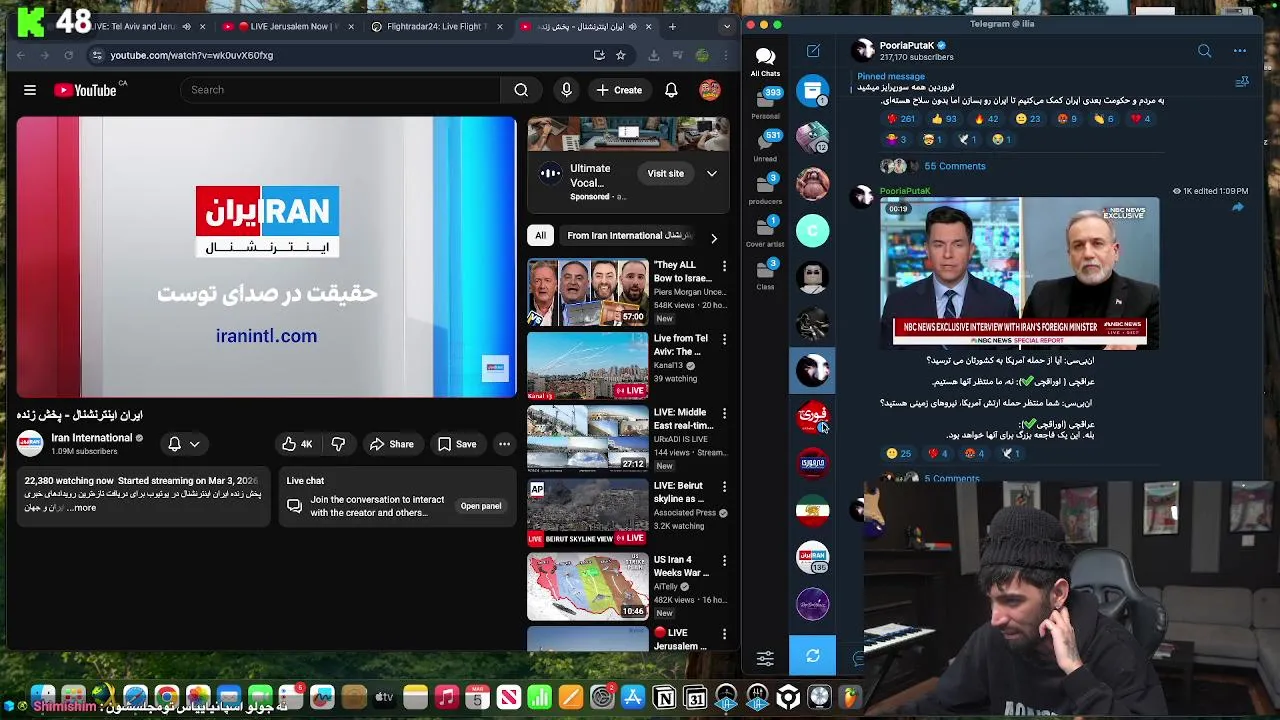The width and height of the screenshot is (1280, 720).
Task: Open YouTube notifications bell in header
Action: 671,90
